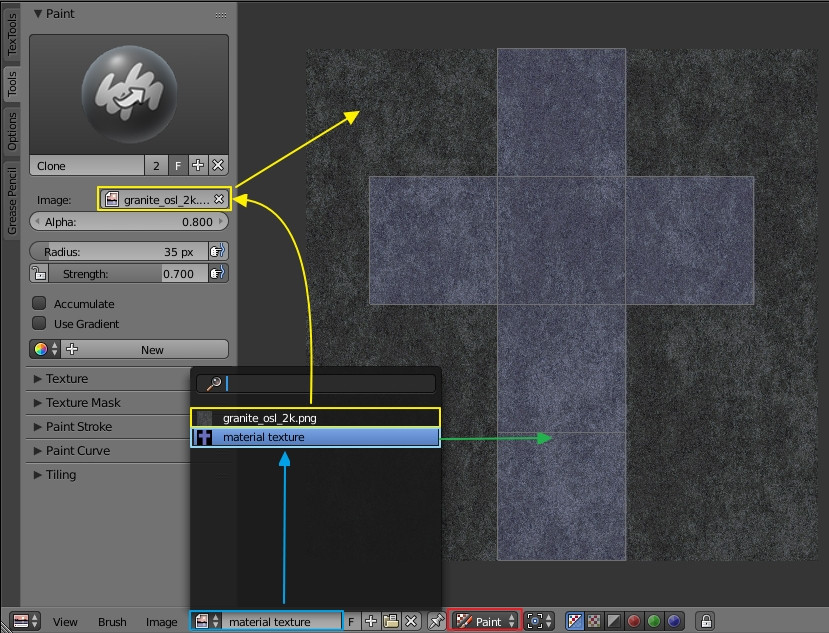Screen dimensions: 829x633
Task: Enable the red channel display icon
Action: 633,619
